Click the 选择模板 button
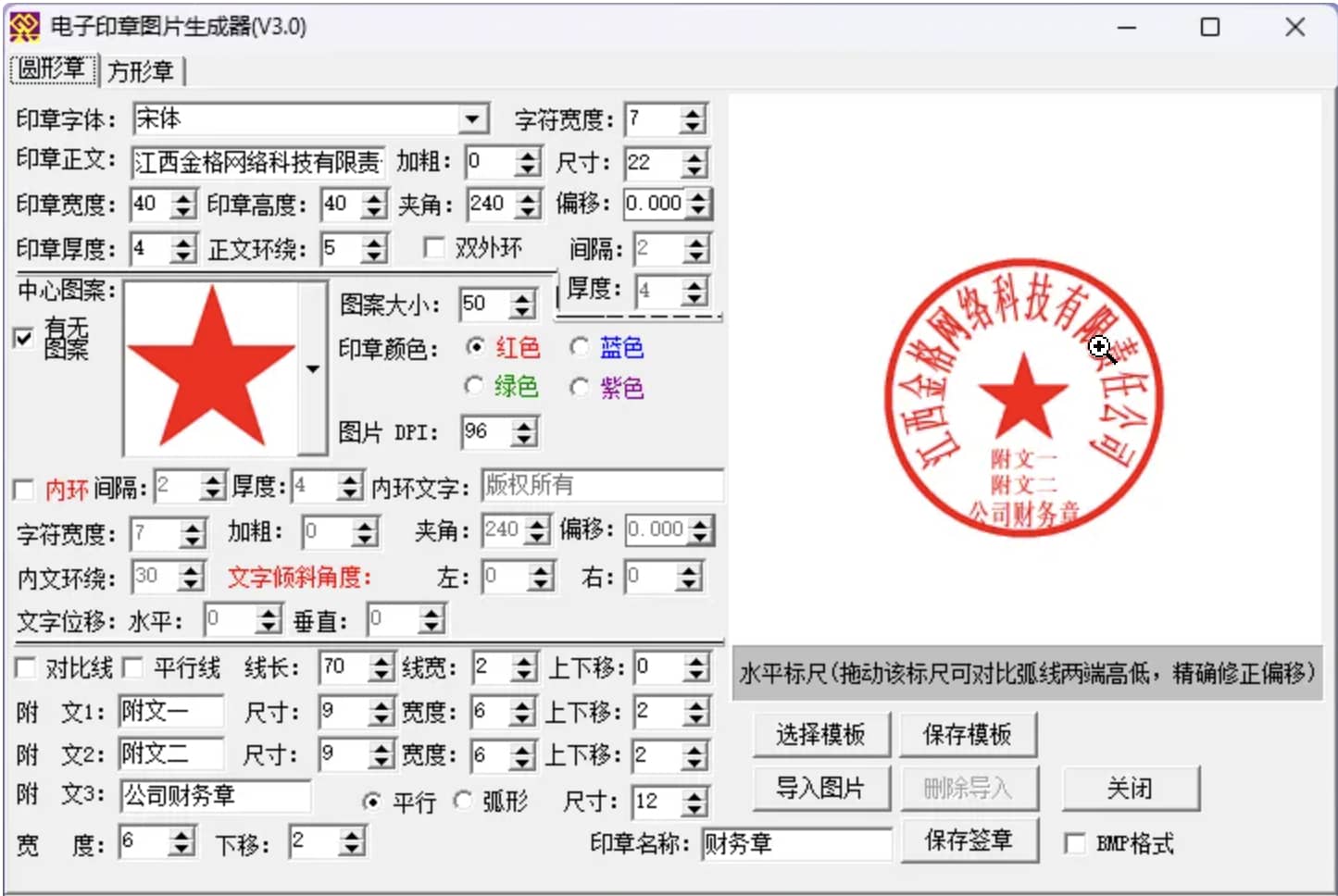Viewport: 1338px width, 896px height. (820, 734)
